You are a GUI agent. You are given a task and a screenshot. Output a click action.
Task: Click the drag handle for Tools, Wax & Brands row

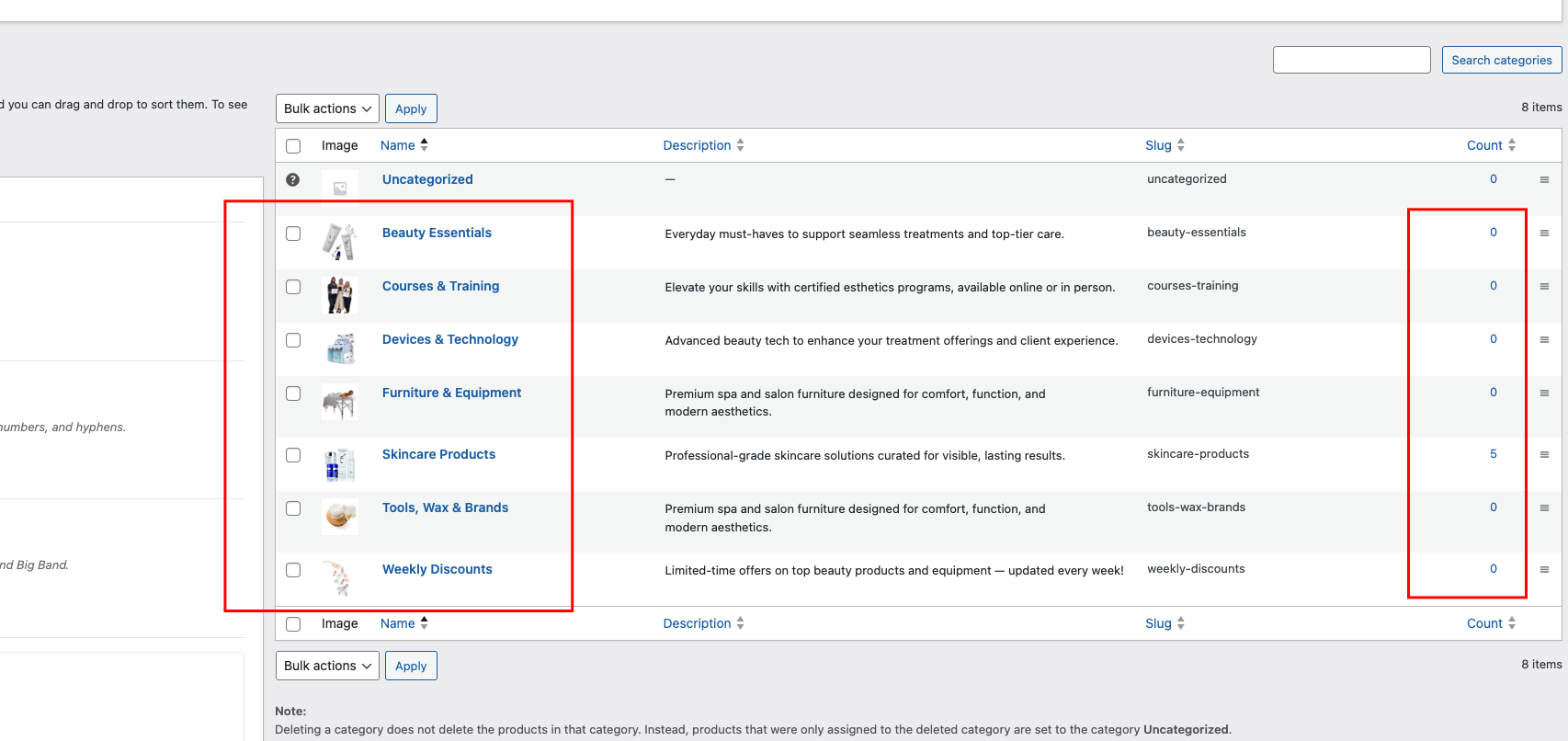click(1544, 508)
